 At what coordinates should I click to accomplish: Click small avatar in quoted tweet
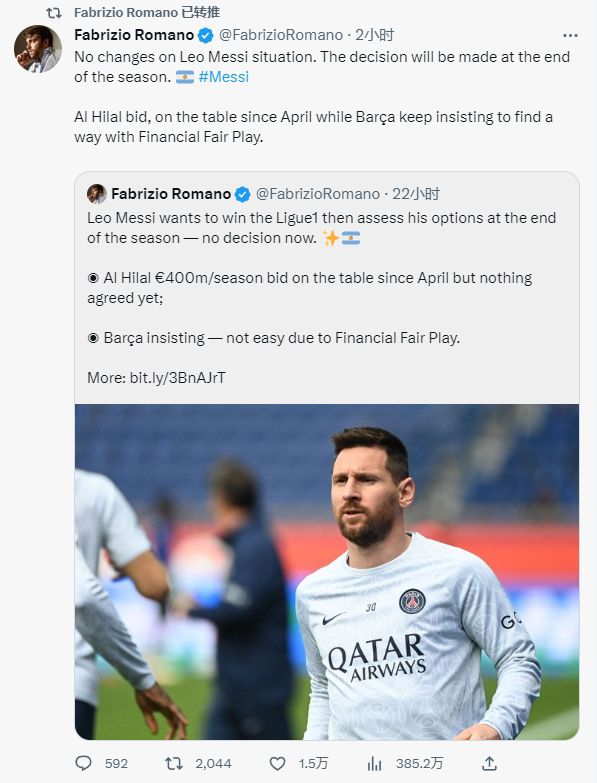[97, 194]
